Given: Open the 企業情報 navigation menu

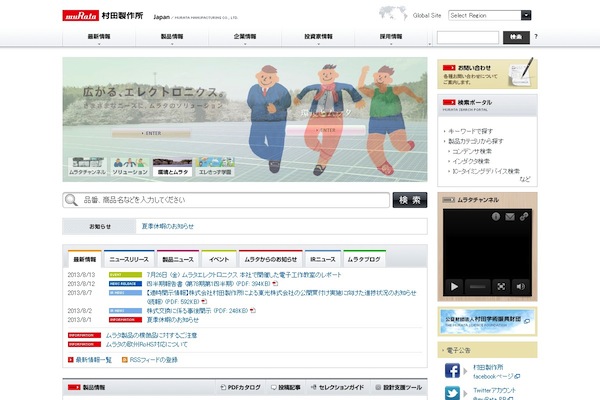Looking at the screenshot, I should coord(245,37).
